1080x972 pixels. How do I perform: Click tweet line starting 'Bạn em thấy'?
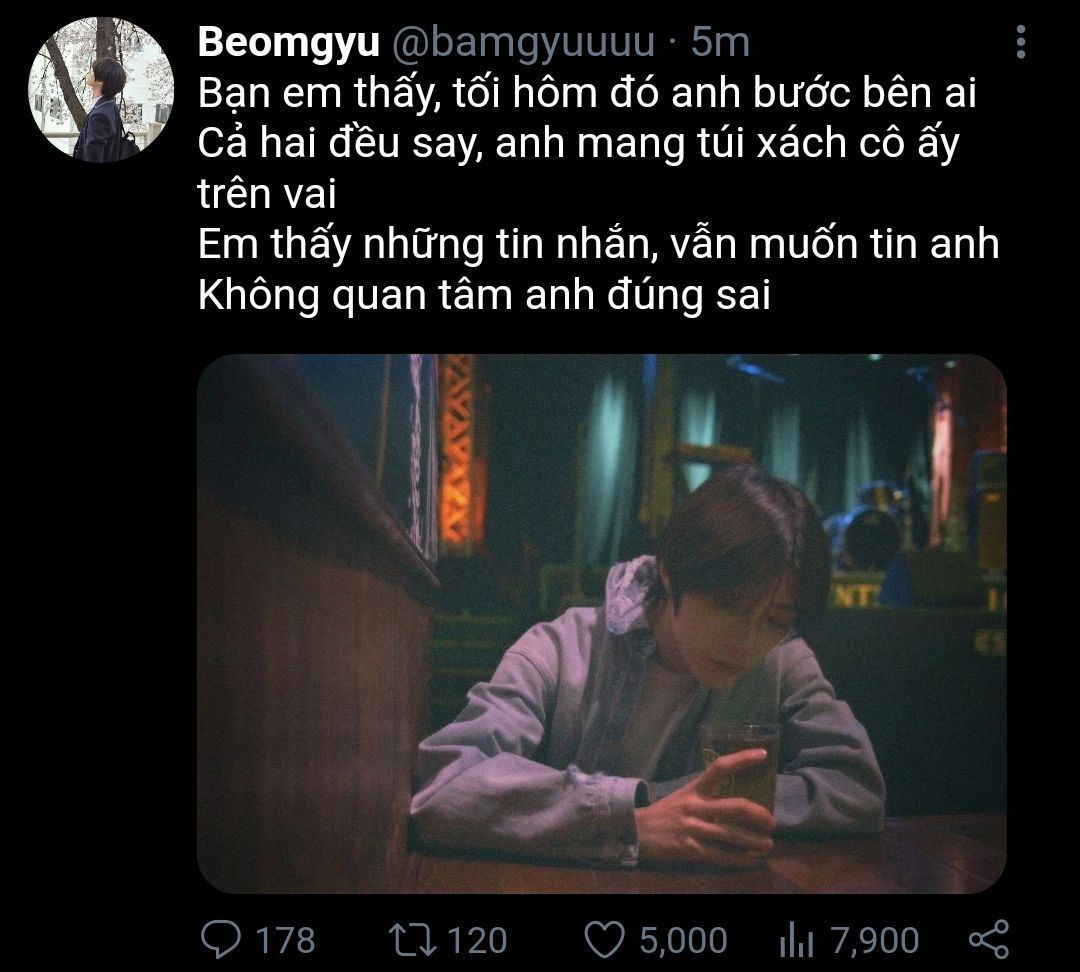click(x=587, y=93)
